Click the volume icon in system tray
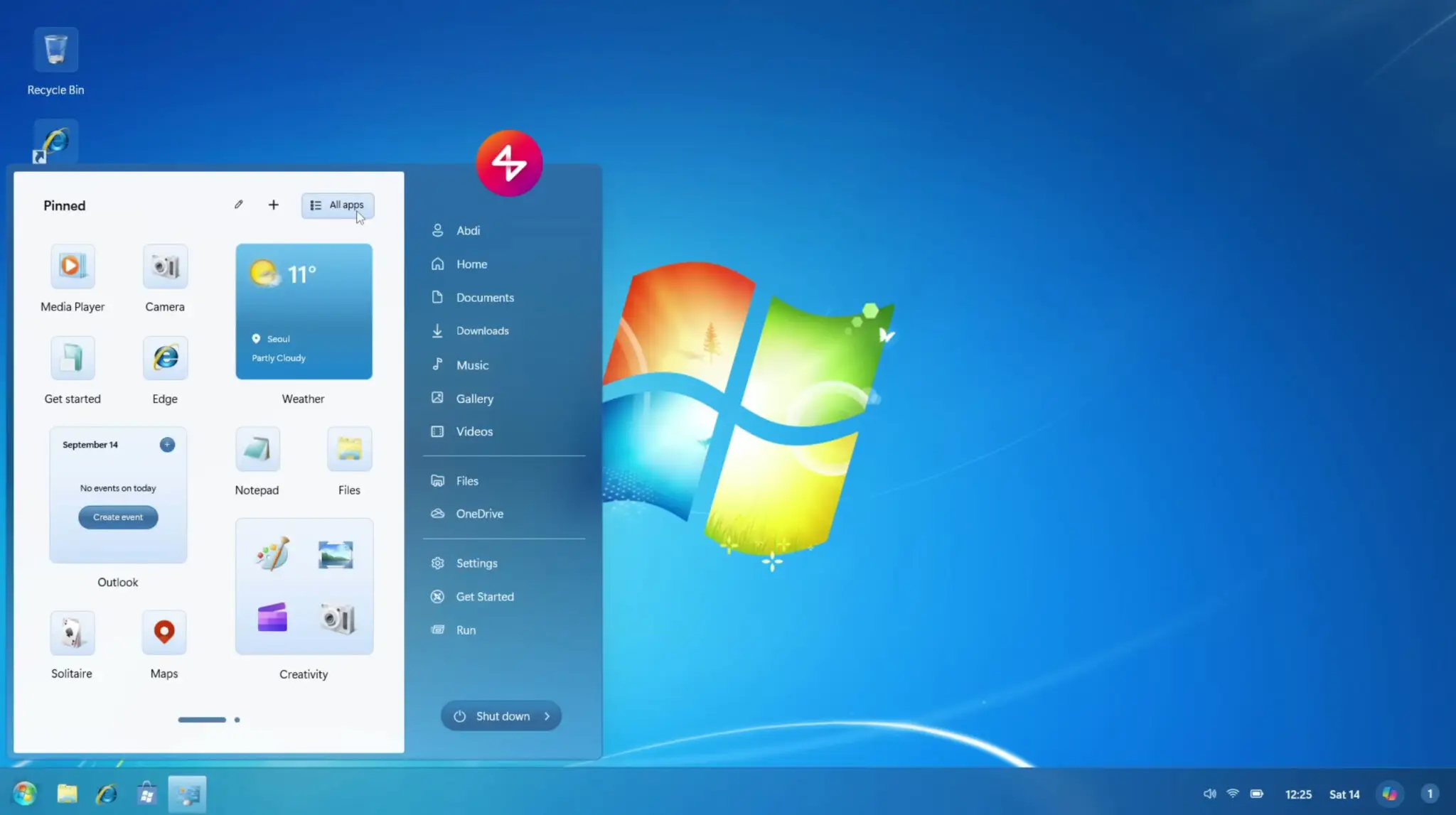The width and height of the screenshot is (1456, 815). pos(1209,794)
